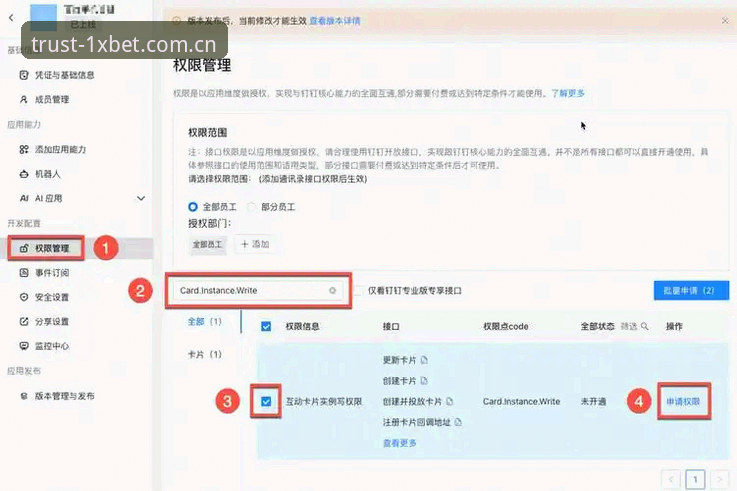
Task: Open the 注册卡片回调地址 doc icon
Action: [x=458, y=422]
